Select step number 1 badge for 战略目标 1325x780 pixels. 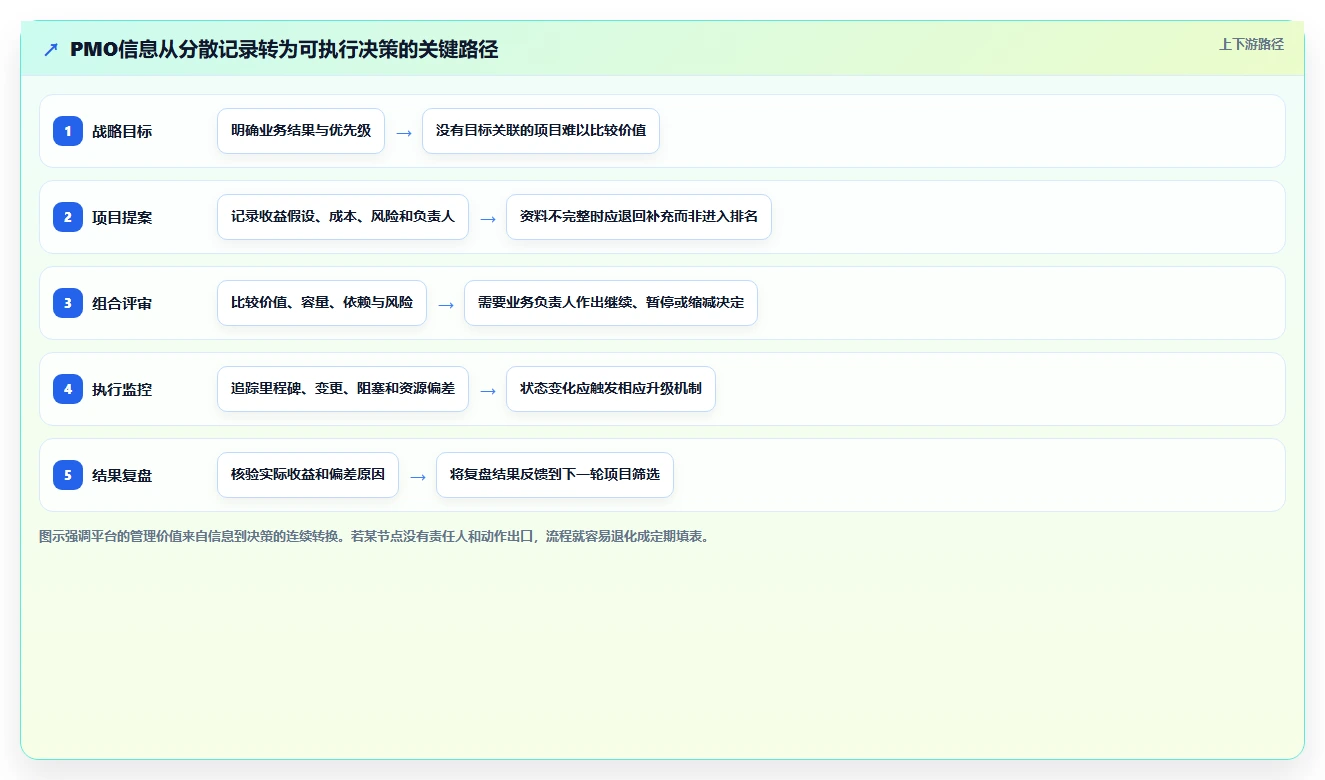(x=68, y=131)
